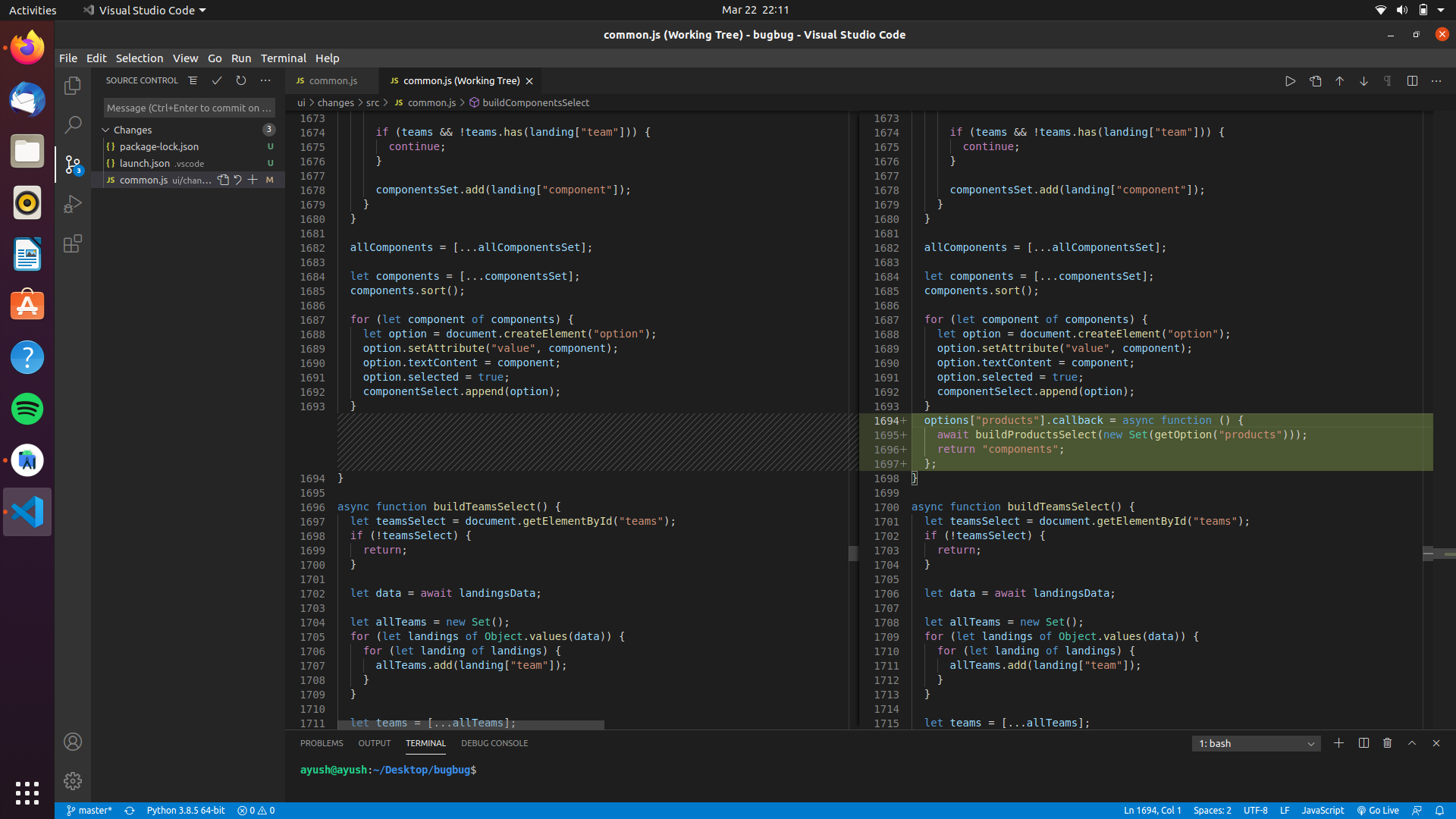The image size is (1456, 819).
Task: Open the Run and Debug view
Action: pyautogui.click(x=73, y=204)
